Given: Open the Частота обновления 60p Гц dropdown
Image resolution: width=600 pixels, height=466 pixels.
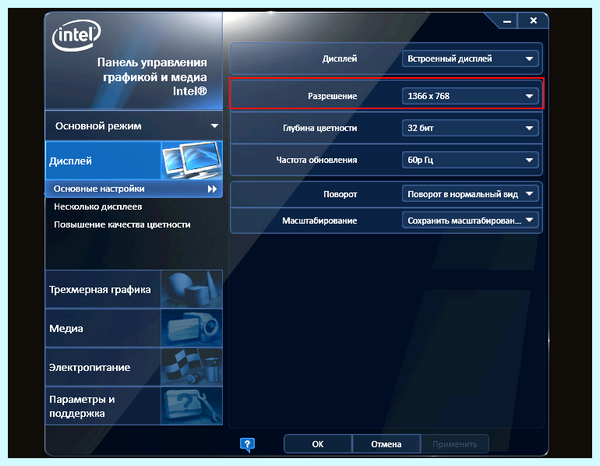Looking at the screenshot, I should 470,160.
